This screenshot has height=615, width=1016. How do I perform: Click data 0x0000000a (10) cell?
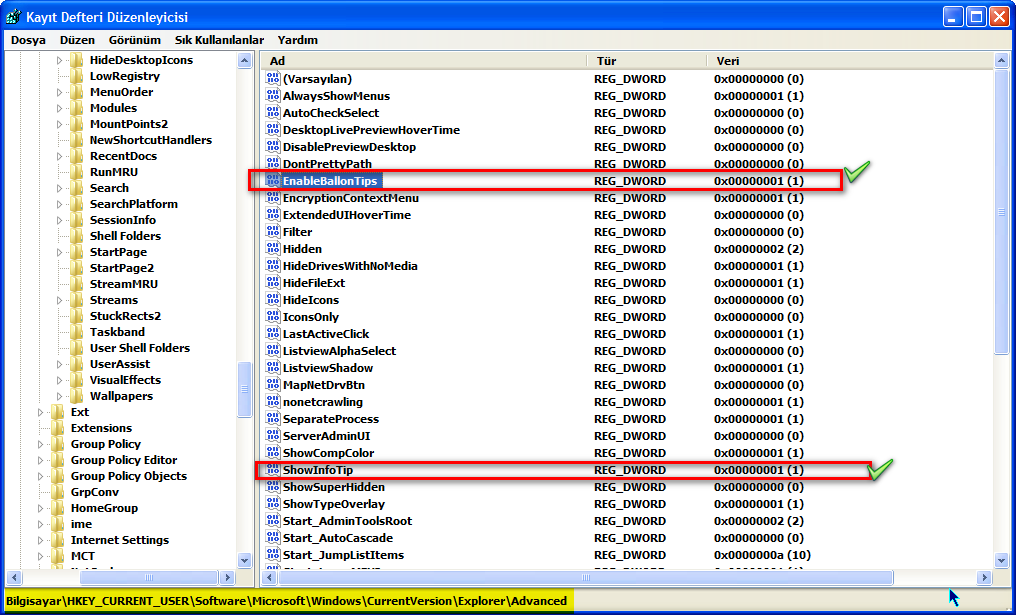pyautogui.click(x=762, y=555)
